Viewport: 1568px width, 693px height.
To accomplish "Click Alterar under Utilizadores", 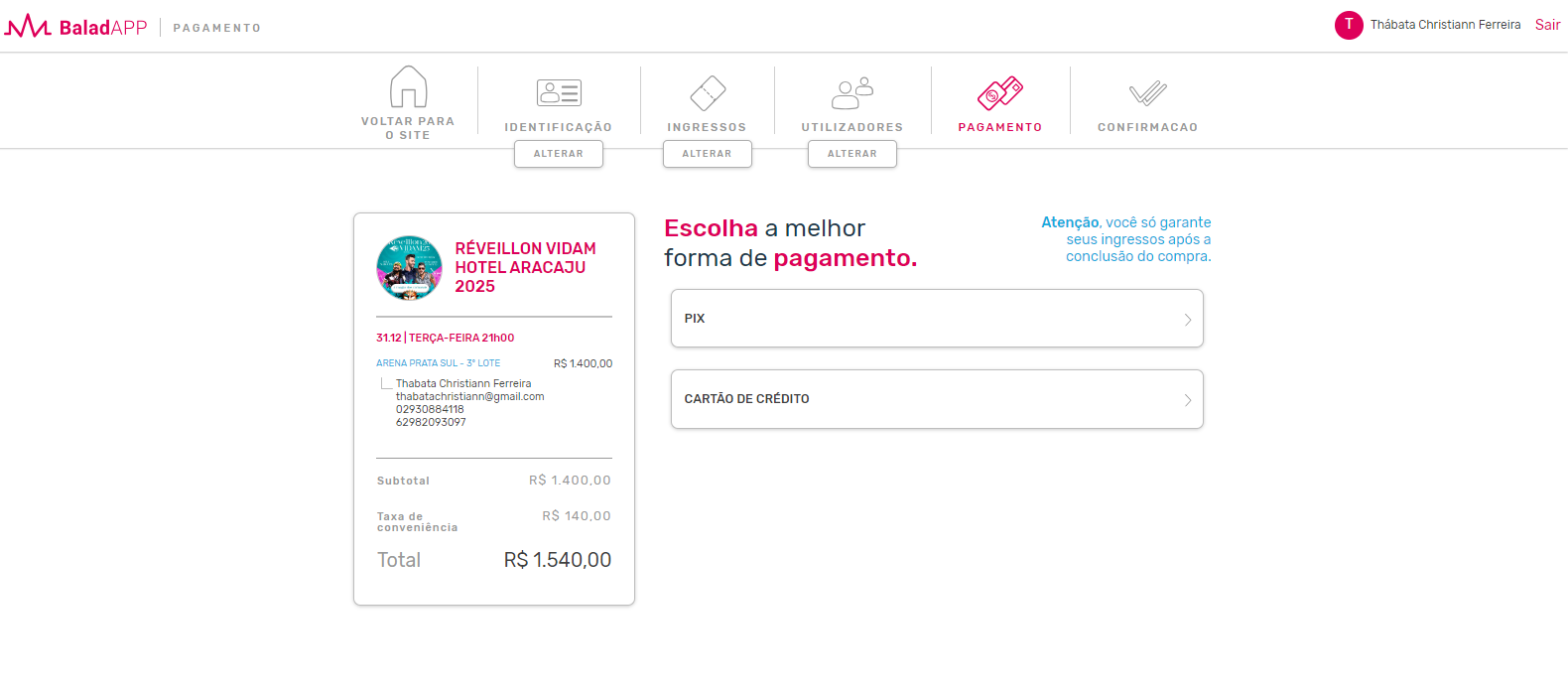I will 852,154.
